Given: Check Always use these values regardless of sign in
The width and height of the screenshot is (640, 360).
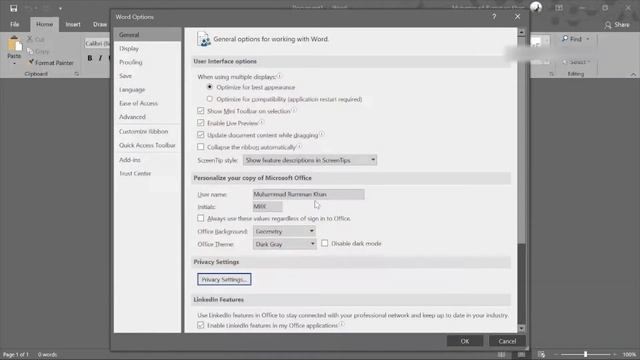Looking at the screenshot, I should point(200,218).
